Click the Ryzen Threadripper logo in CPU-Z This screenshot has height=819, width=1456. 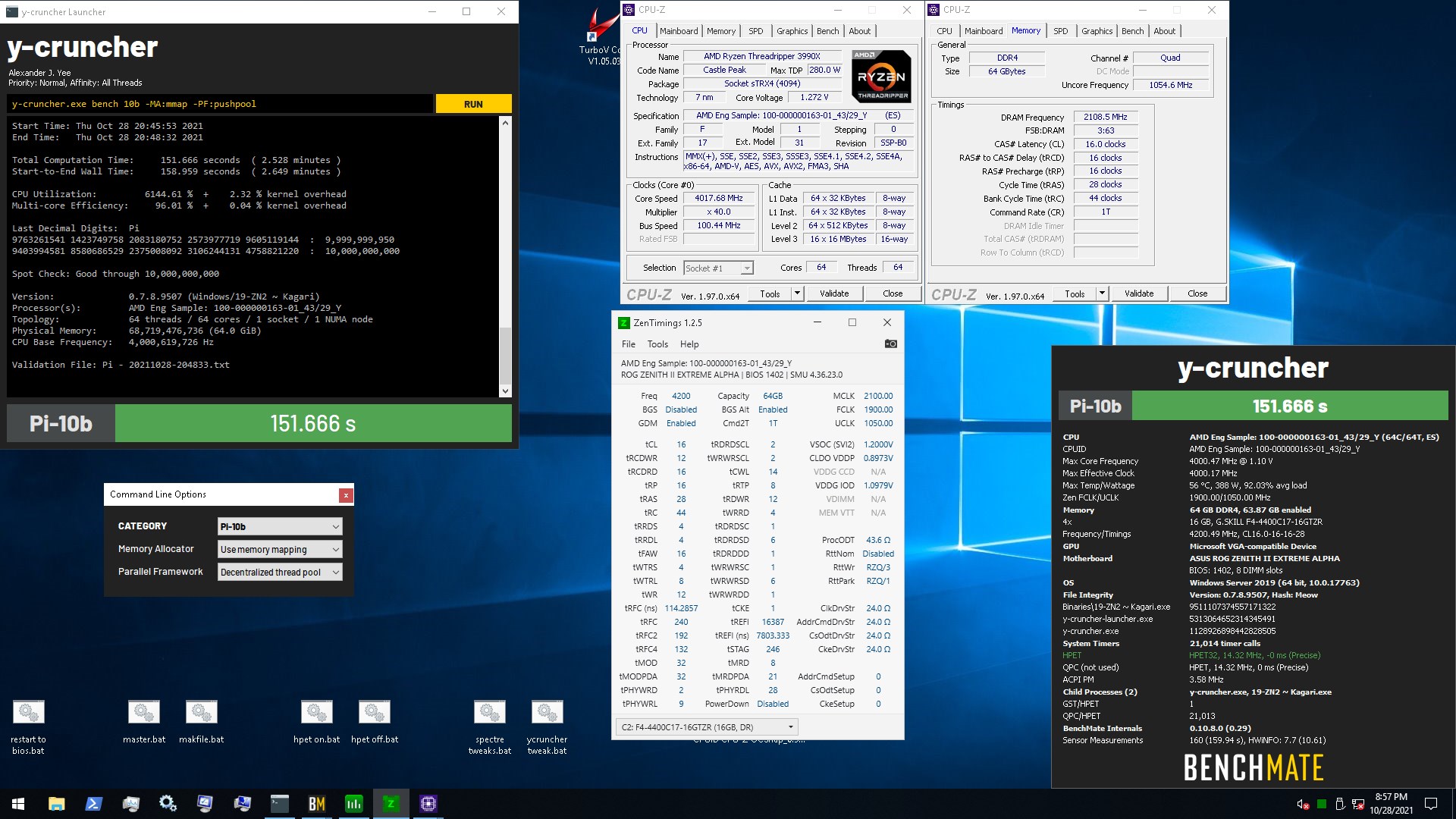click(x=881, y=76)
